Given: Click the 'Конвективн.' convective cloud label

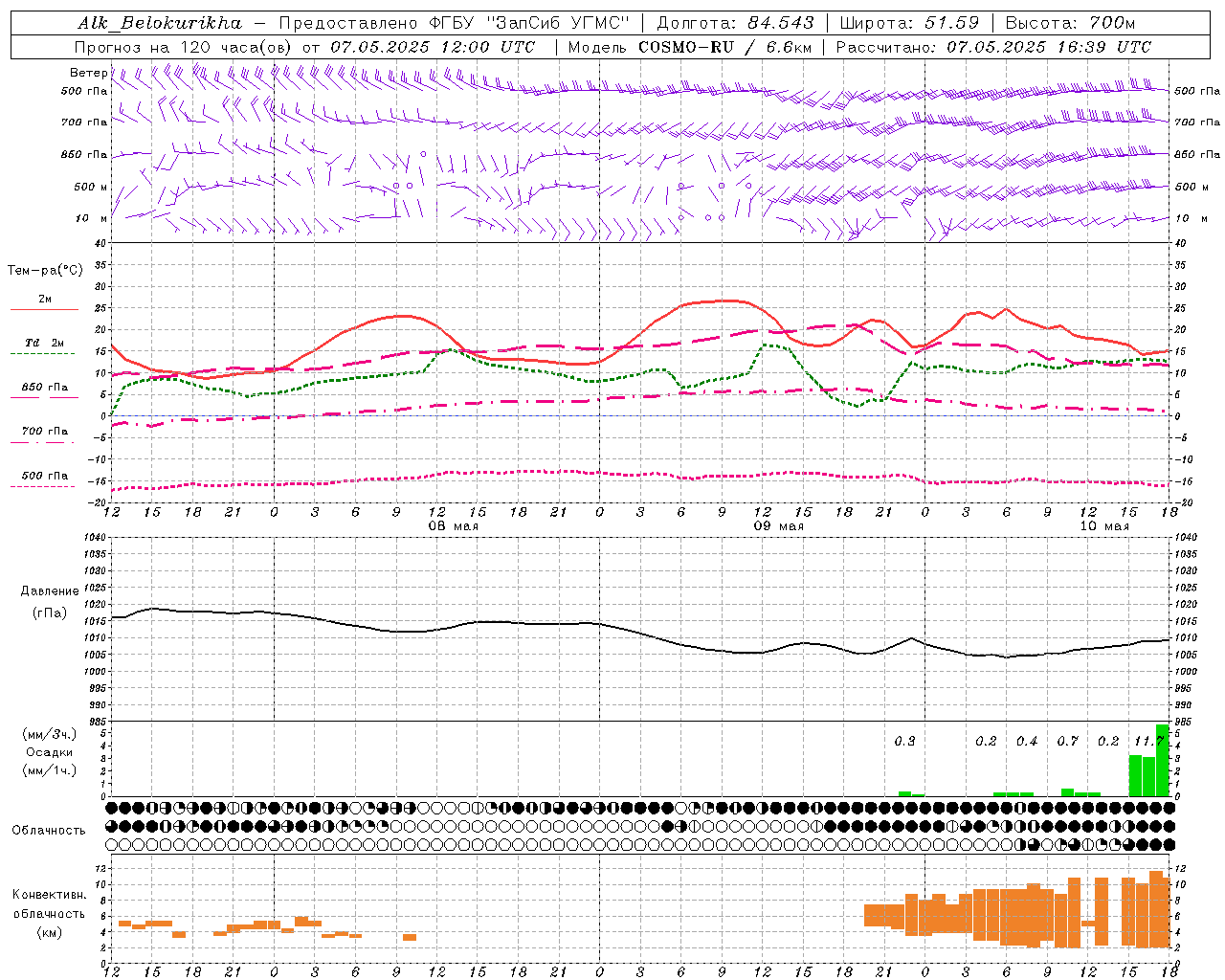Looking at the screenshot, I should pos(50,895).
